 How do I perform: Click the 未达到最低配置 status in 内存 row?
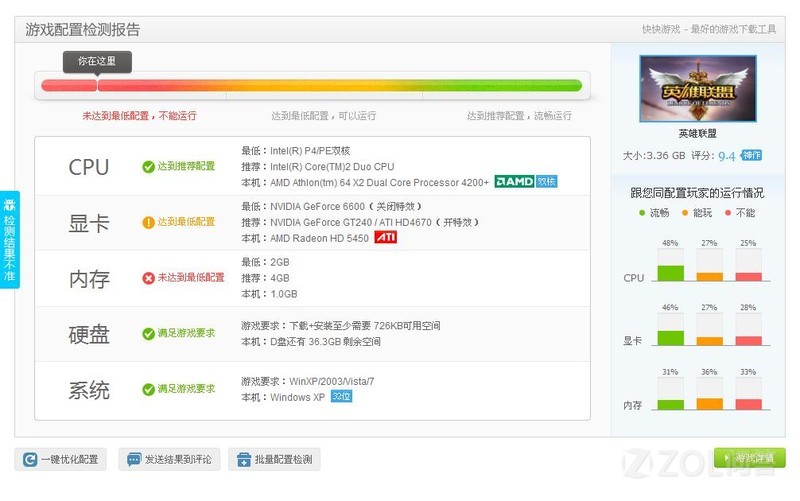[191, 278]
